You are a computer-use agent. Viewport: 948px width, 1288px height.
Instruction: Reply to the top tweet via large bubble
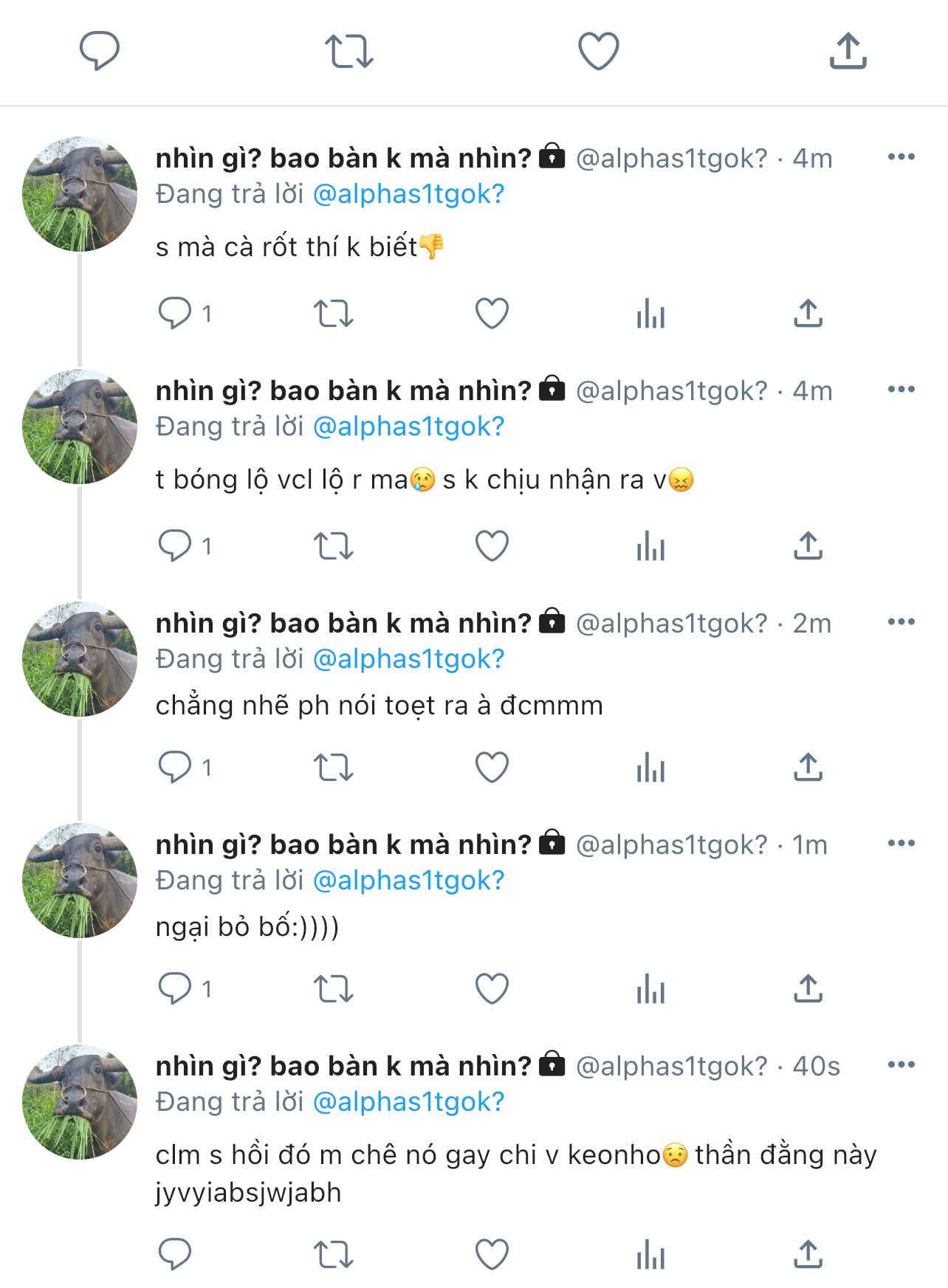[x=100, y=52]
